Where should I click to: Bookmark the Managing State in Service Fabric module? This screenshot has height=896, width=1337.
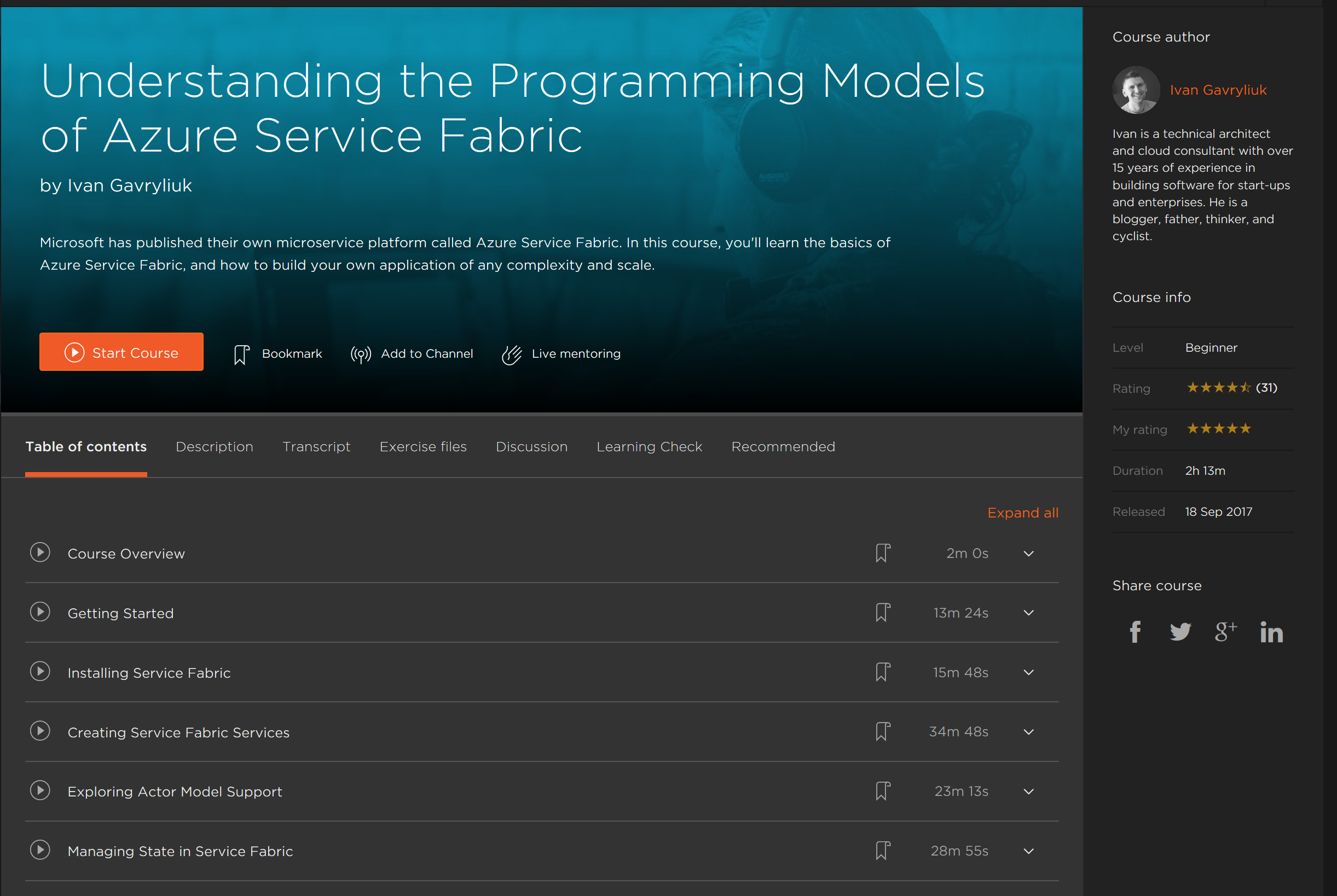tap(883, 850)
